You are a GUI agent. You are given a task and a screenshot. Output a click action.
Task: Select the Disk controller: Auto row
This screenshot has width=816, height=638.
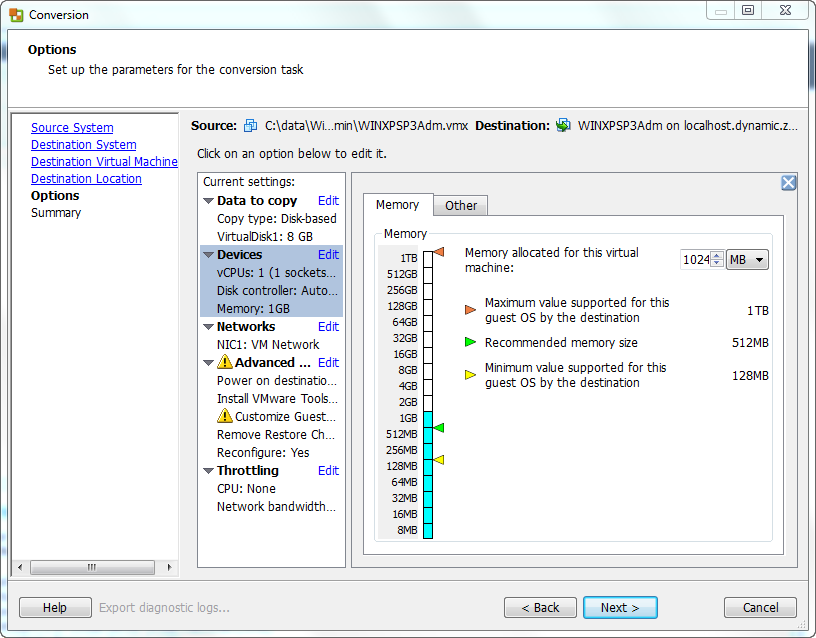pyautogui.click(x=277, y=290)
